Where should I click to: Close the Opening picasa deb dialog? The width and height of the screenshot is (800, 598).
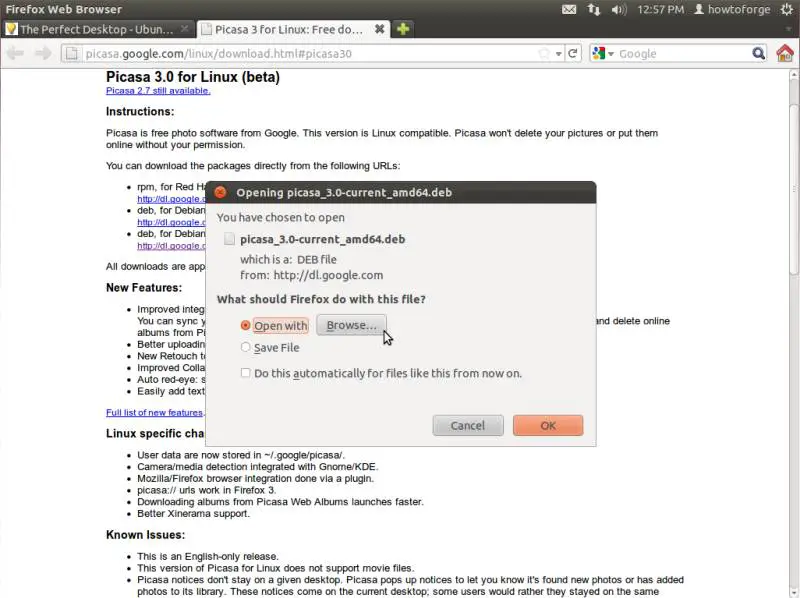click(x=220, y=192)
